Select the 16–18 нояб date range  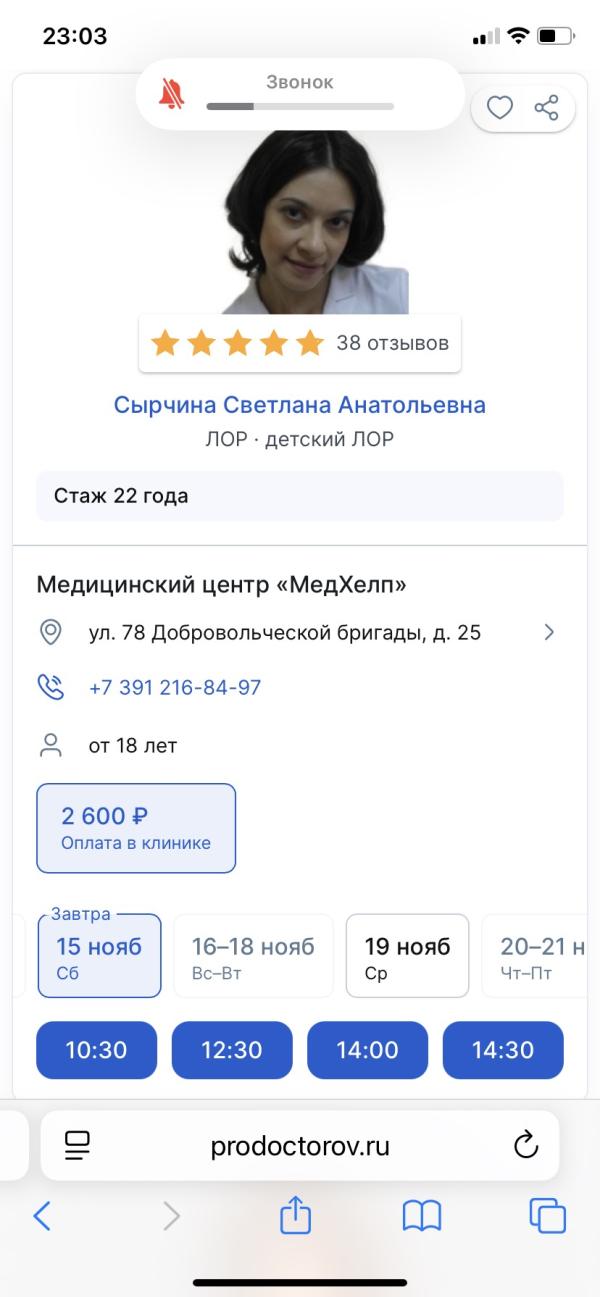[x=253, y=956]
